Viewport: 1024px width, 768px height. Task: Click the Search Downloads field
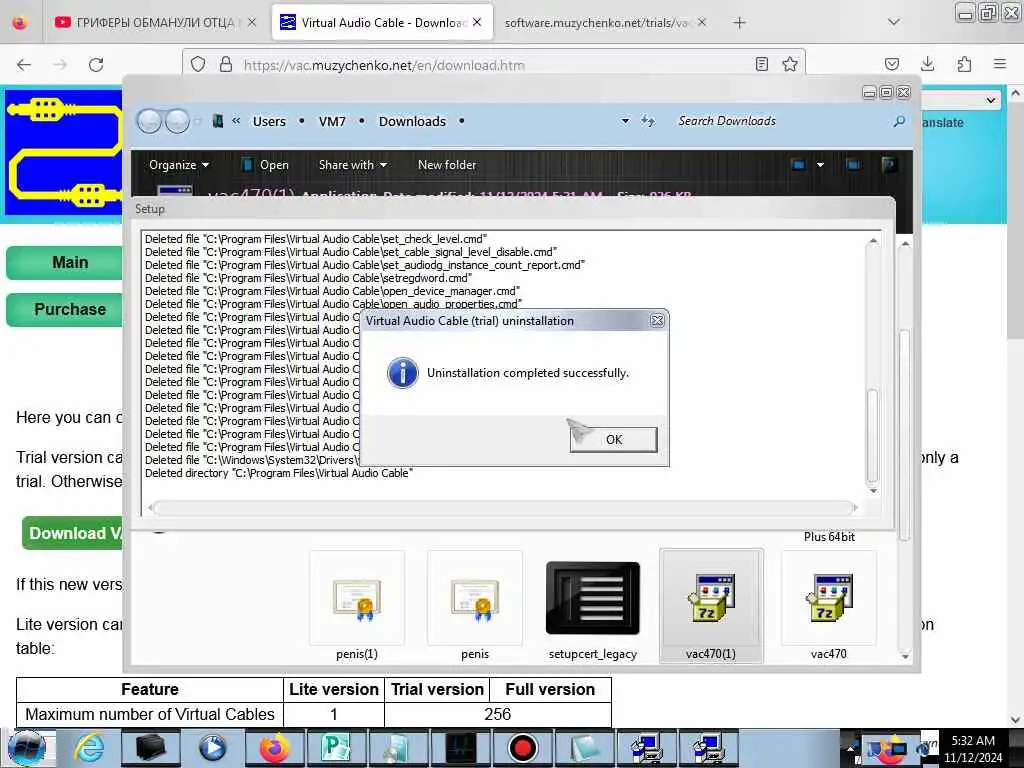(780, 121)
